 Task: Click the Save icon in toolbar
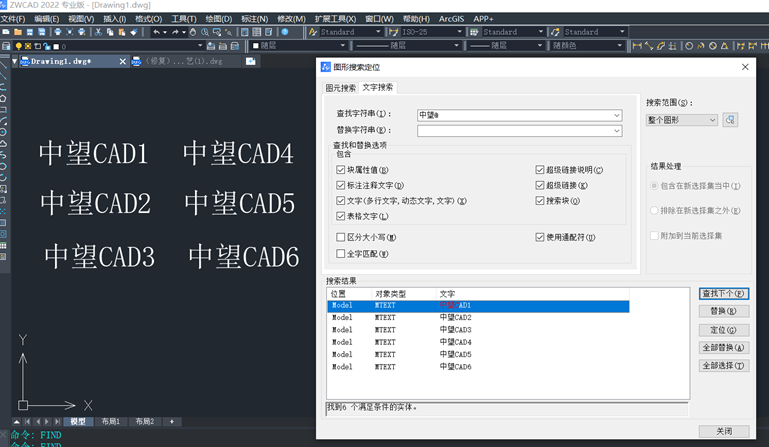[30, 32]
